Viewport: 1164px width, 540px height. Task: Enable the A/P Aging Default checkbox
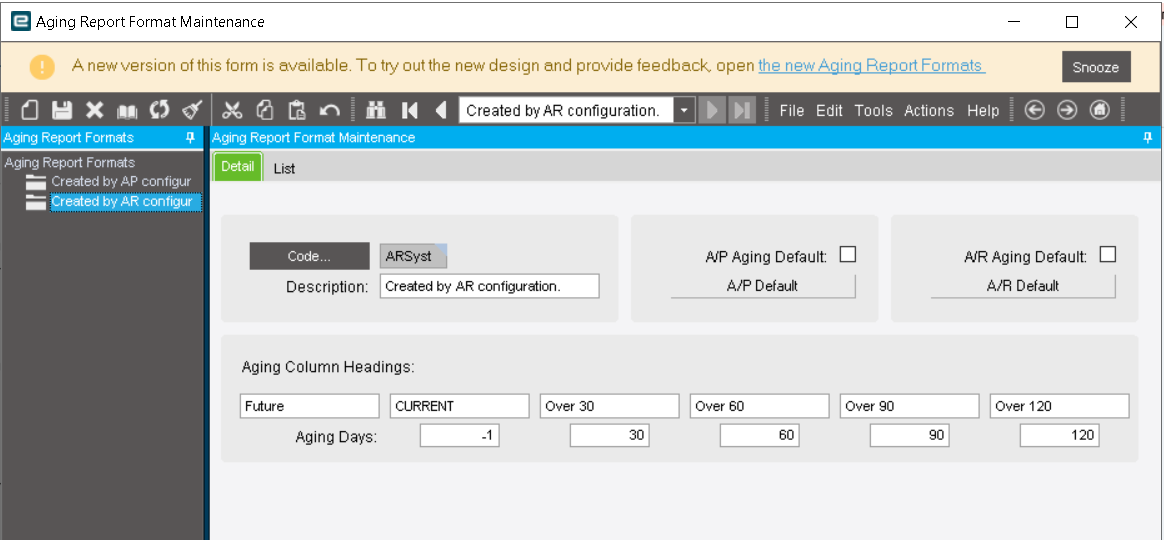pyautogui.click(x=847, y=255)
